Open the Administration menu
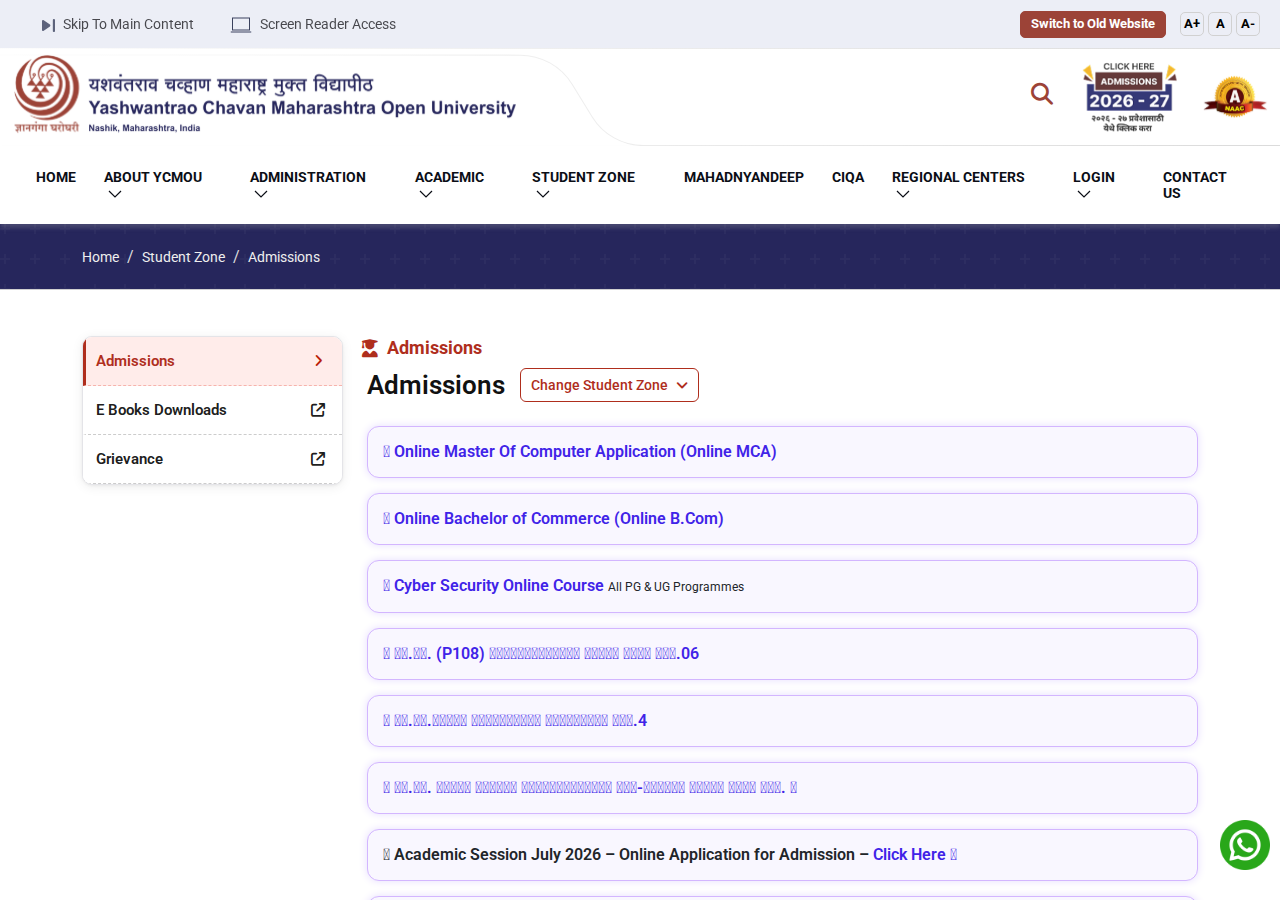1280x900 pixels. [308, 177]
